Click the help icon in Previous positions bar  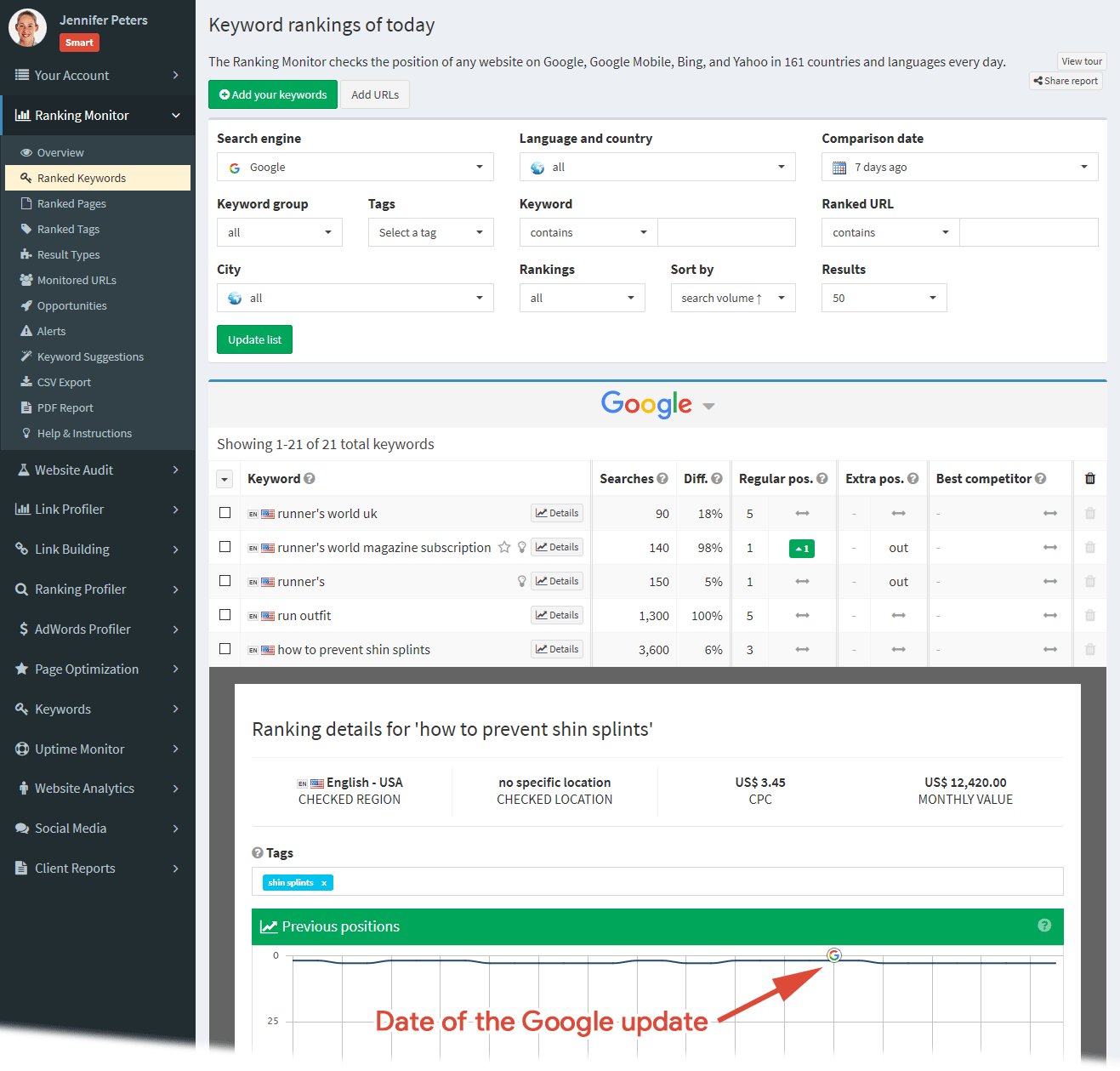pyautogui.click(x=1044, y=926)
